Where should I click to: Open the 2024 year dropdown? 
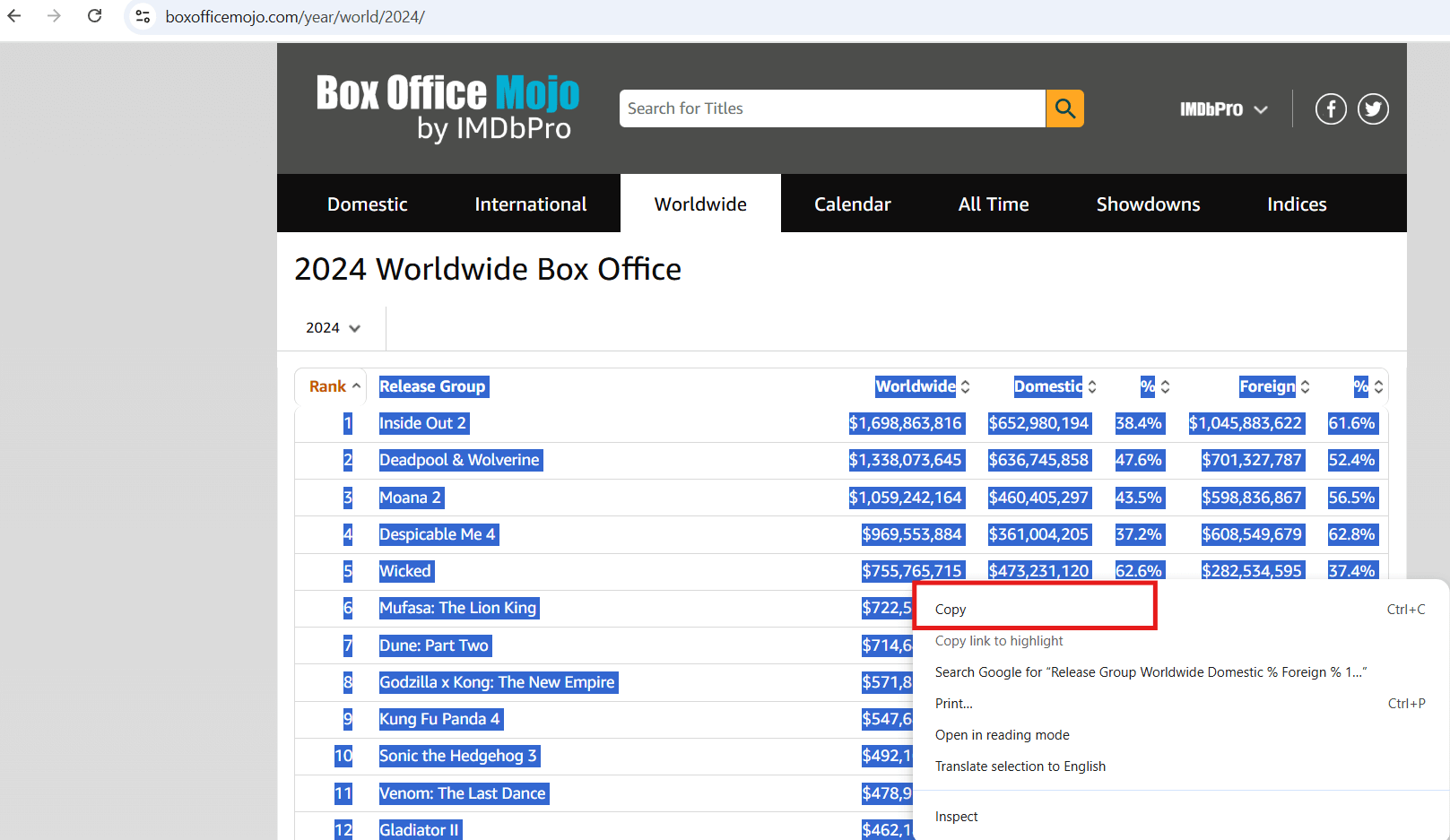click(x=334, y=328)
